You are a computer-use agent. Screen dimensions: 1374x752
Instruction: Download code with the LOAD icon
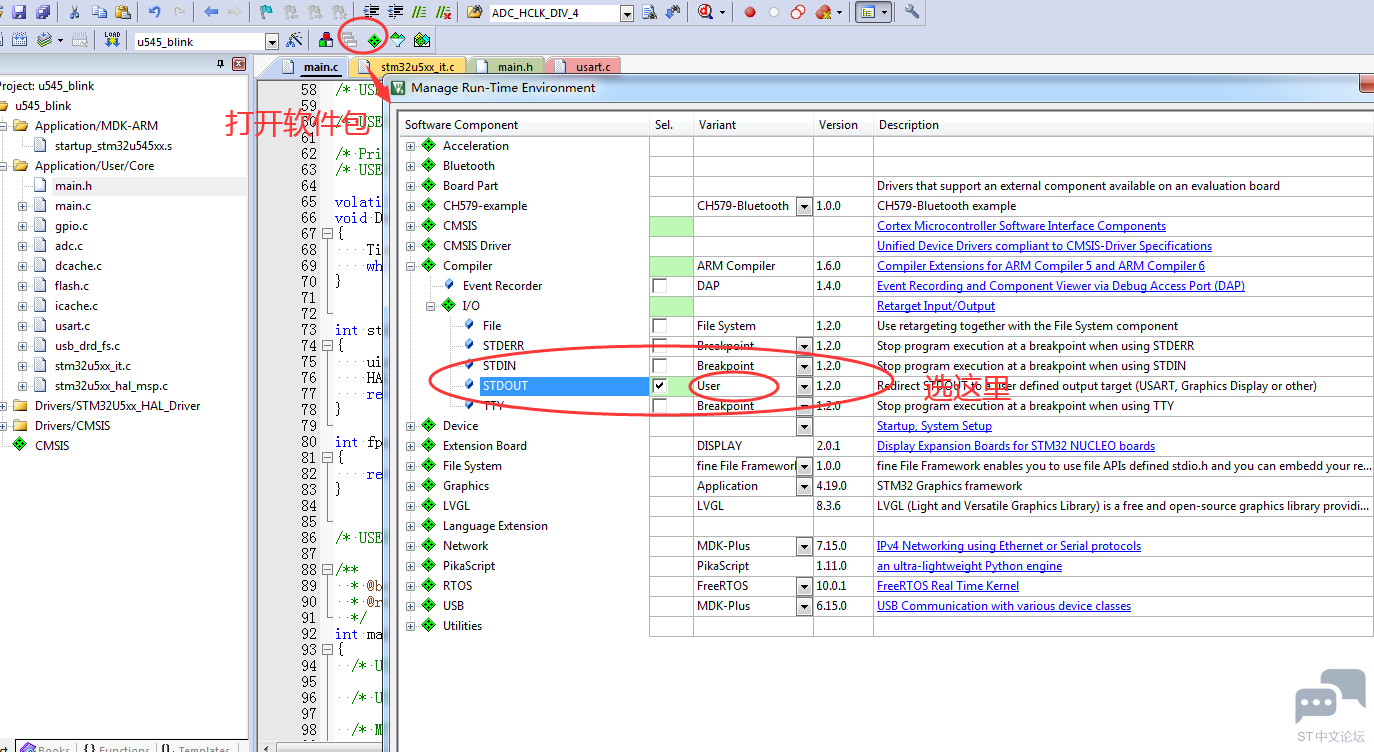(112, 40)
